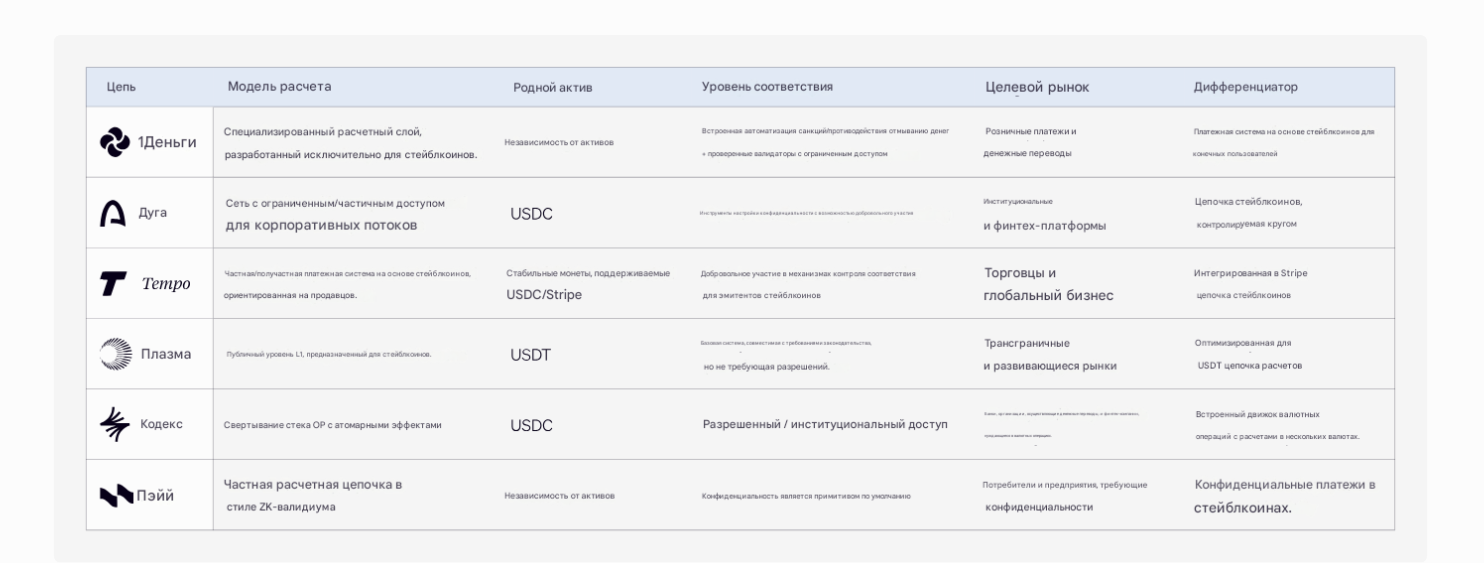Screen dimensions: 1484x563
Task: Click the USDT cell in Плазма row
Action: pyautogui.click(x=531, y=355)
